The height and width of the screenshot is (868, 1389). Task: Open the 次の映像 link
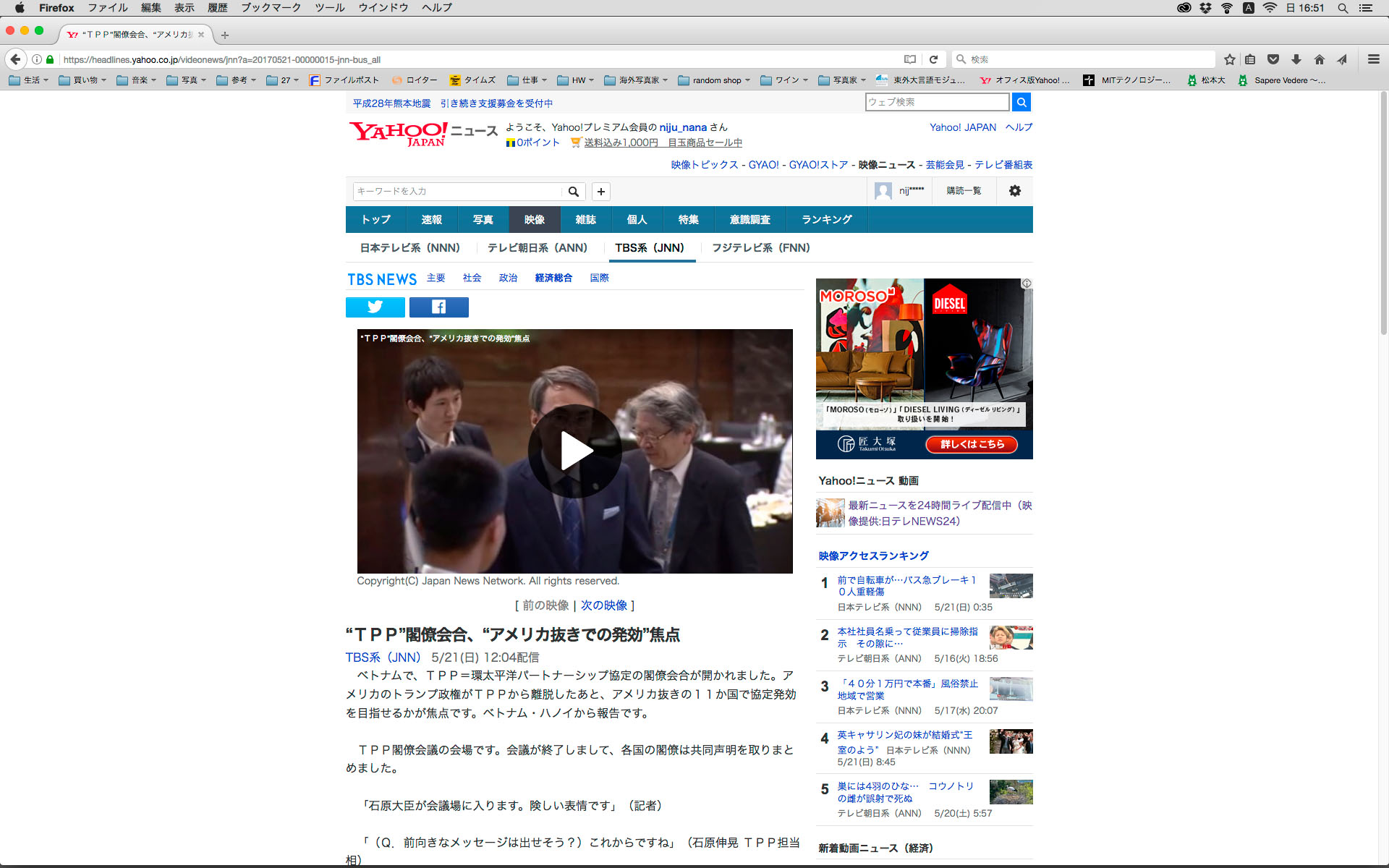(x=604, y=605)
